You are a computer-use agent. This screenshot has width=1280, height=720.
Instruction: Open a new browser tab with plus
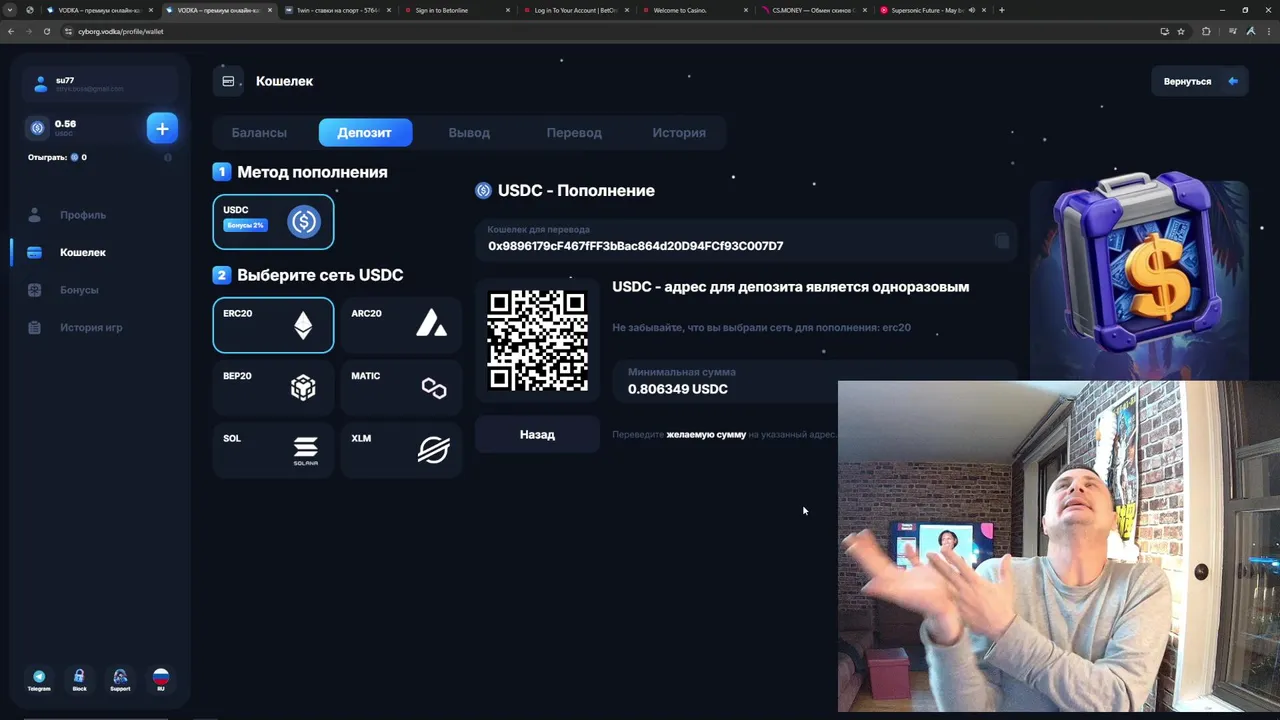tap(1002, 10)
